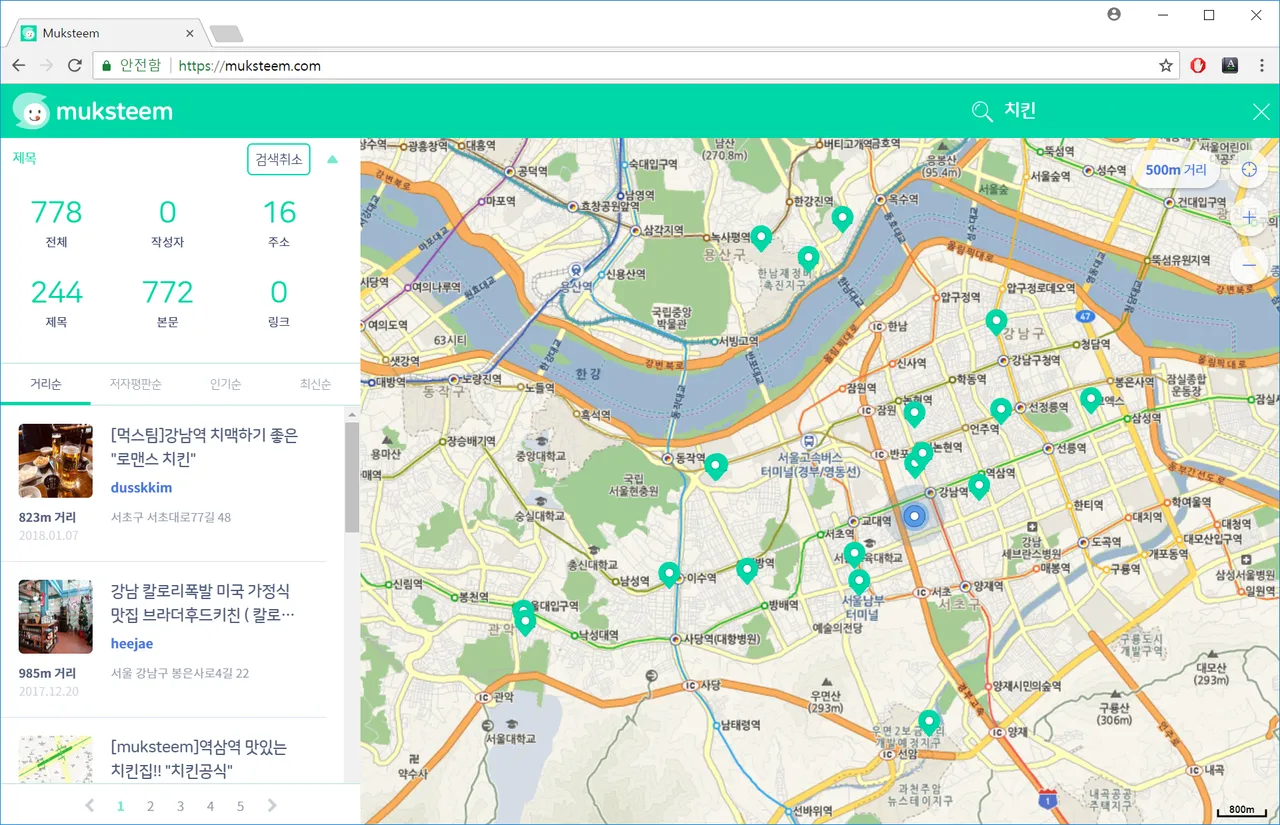This screenshot has width=1280, height=825.
Task: Go to results page 3
Action: click(181, 806)
